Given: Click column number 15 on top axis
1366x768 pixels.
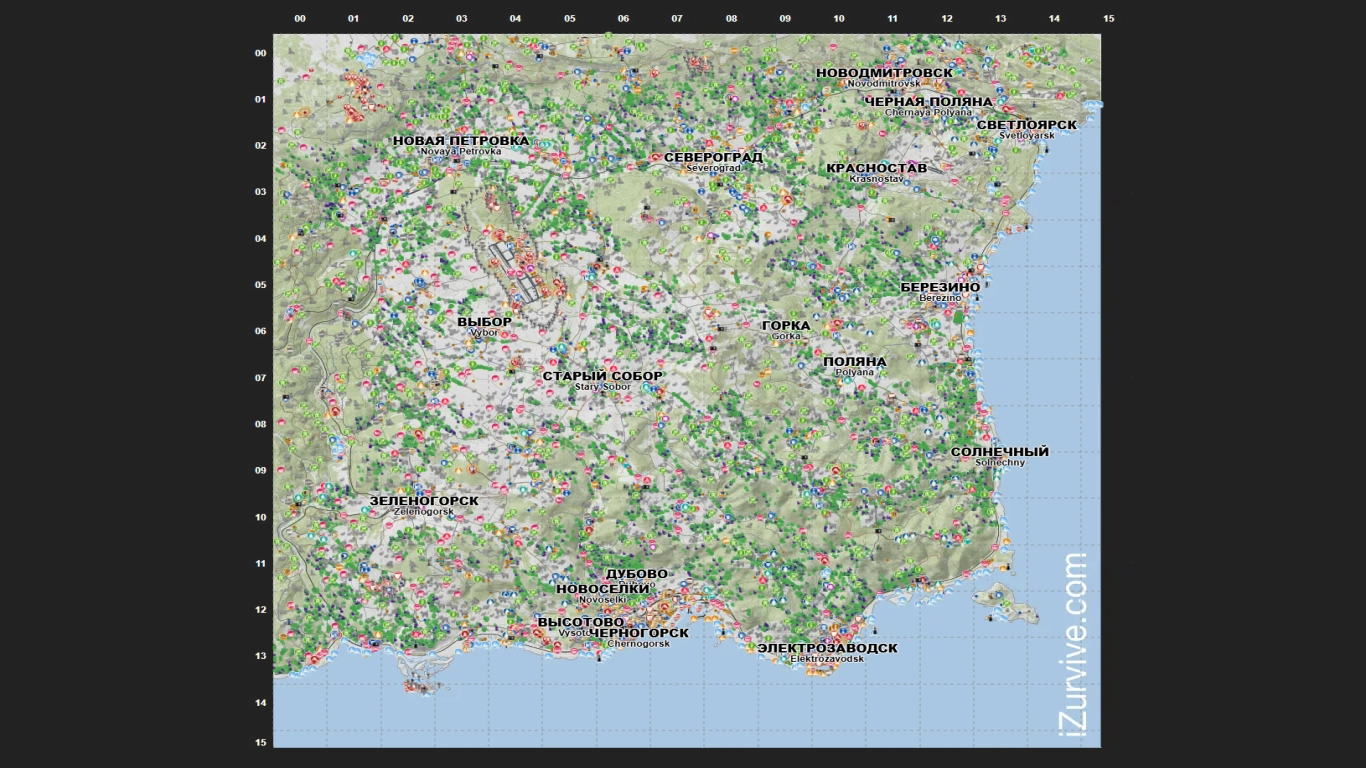Looking at the screenshot, I should pyautogui.click(x=1108, y=19).
